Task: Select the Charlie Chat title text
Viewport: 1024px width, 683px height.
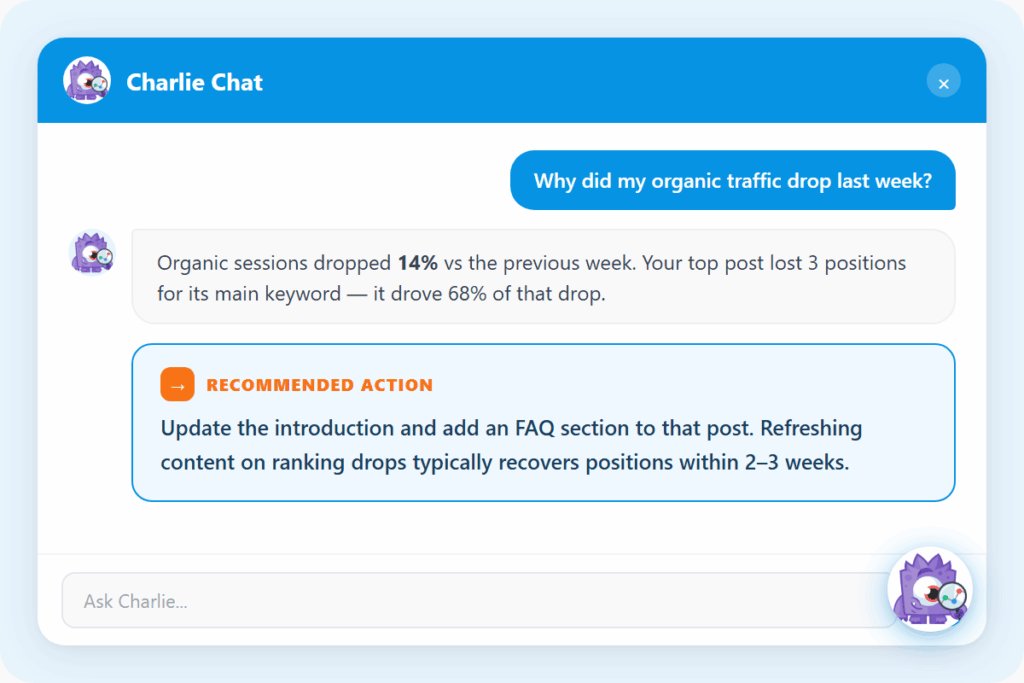Action: click(194, 82)
